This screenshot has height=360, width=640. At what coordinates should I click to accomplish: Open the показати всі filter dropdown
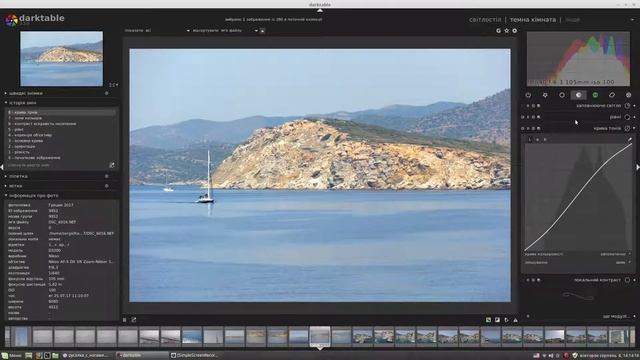click(157, 31)
